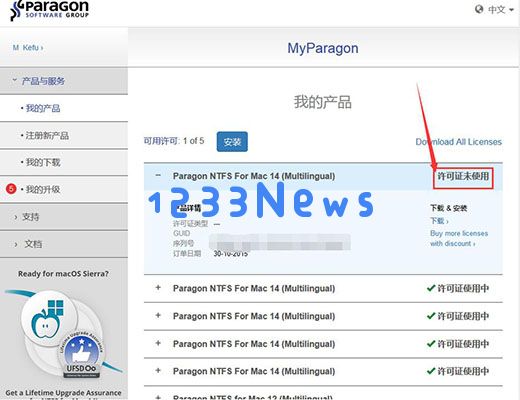Viewport: 520px width, 400px height.
Task: Expand the fourth Paragon NTFS For Mac 14 row
Action: (x=158, y=343)
